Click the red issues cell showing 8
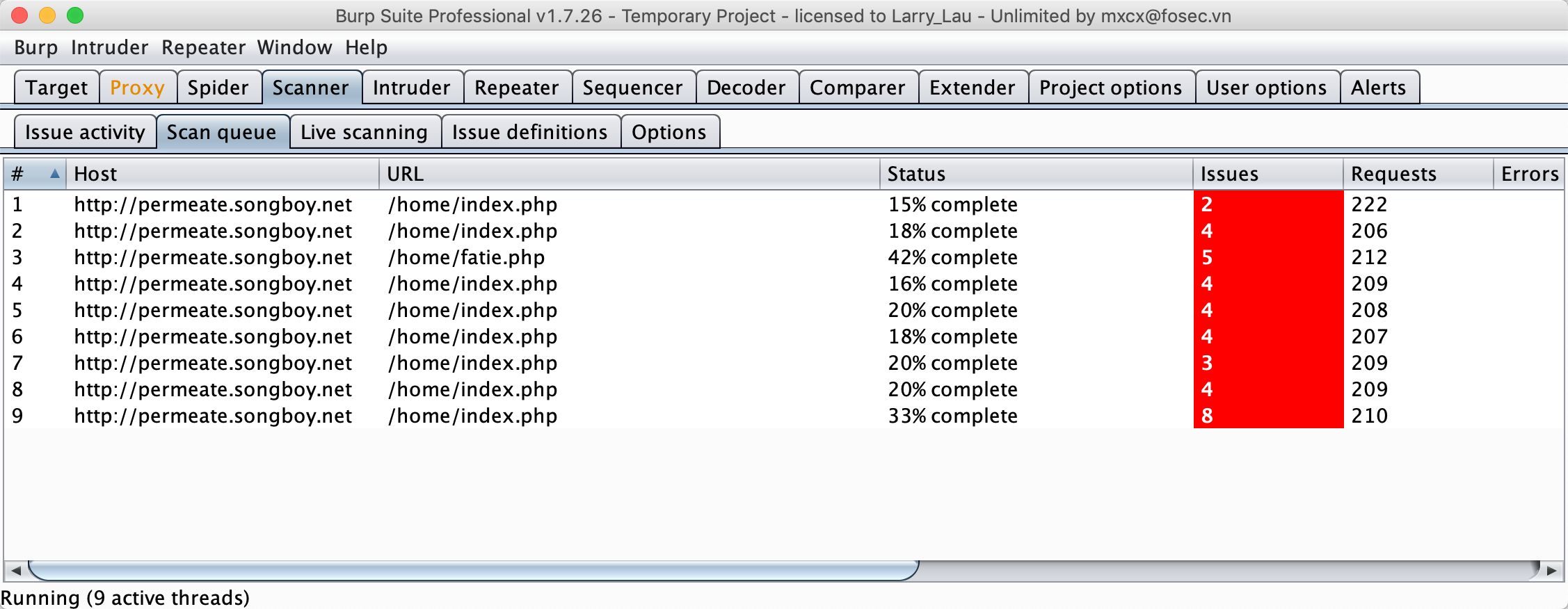Screen dimensions: 1568x609 (x=1267, y=416)
